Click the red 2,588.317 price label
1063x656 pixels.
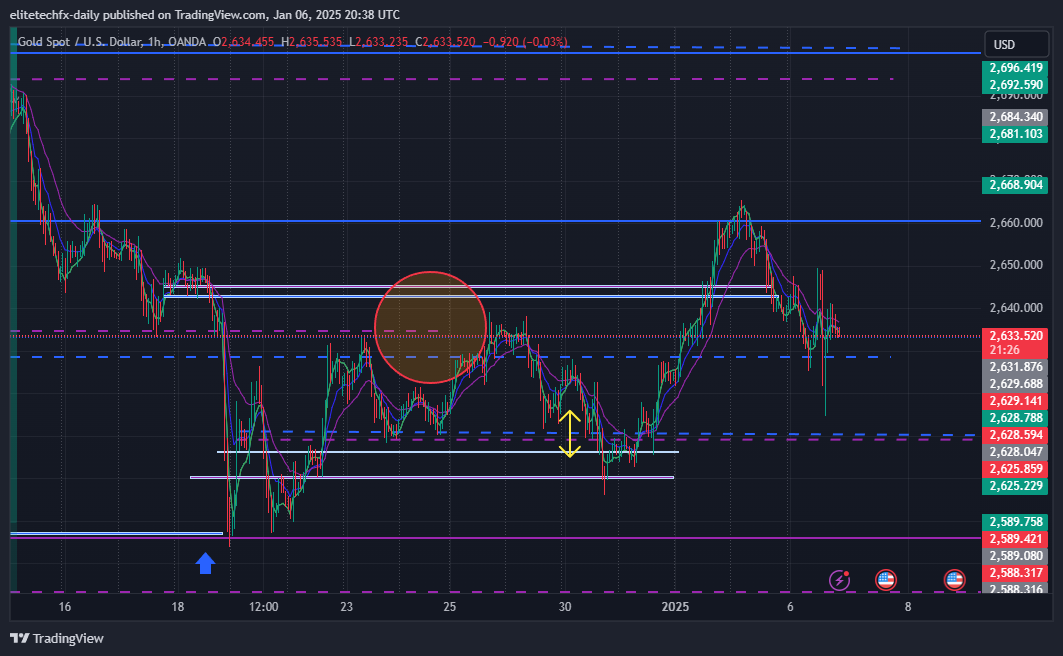(1016, 573)
